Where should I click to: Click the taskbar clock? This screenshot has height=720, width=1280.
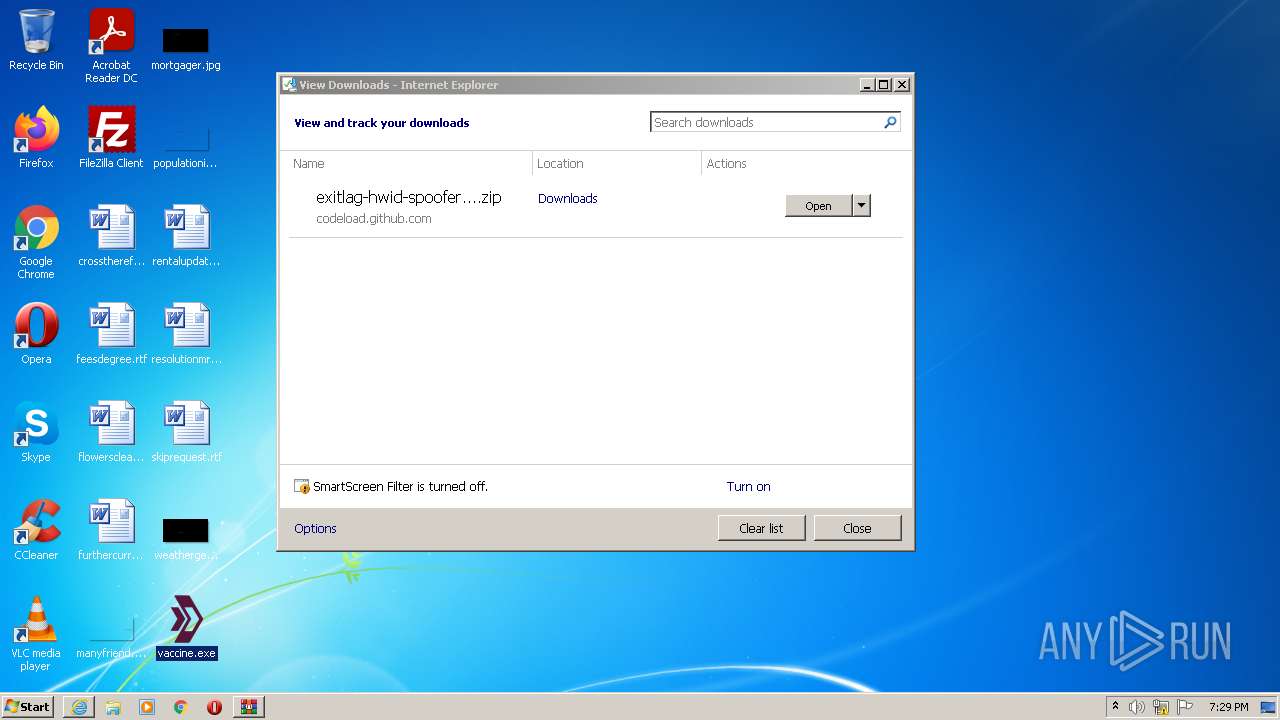pyautogui.click(x=1228, y=707)
